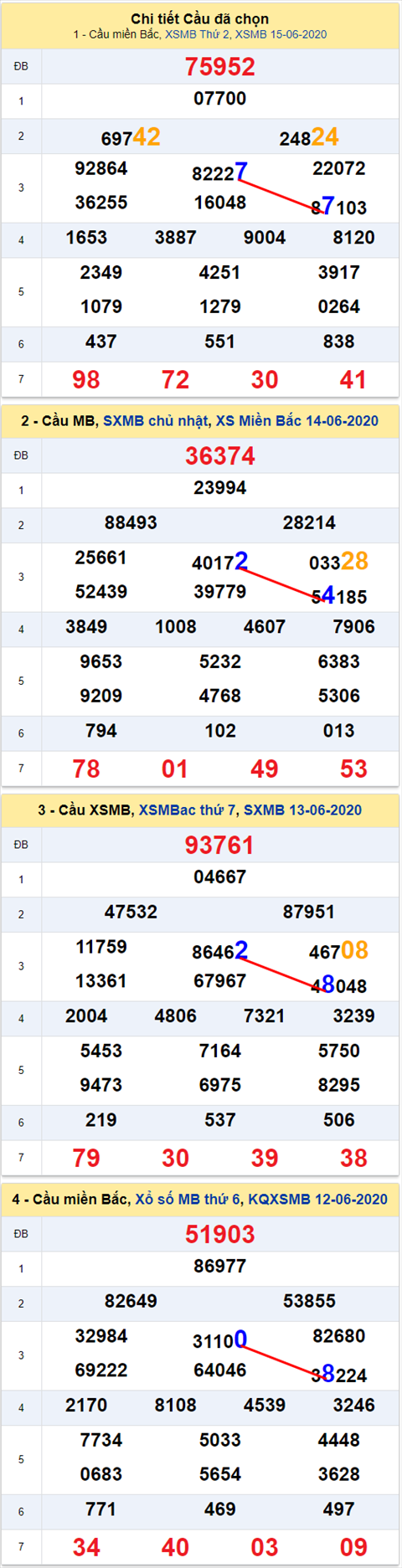The width and height of the screenshot is (402, 1568).
Task: Click seventh-prize number 98
Action: coord(86,380)
